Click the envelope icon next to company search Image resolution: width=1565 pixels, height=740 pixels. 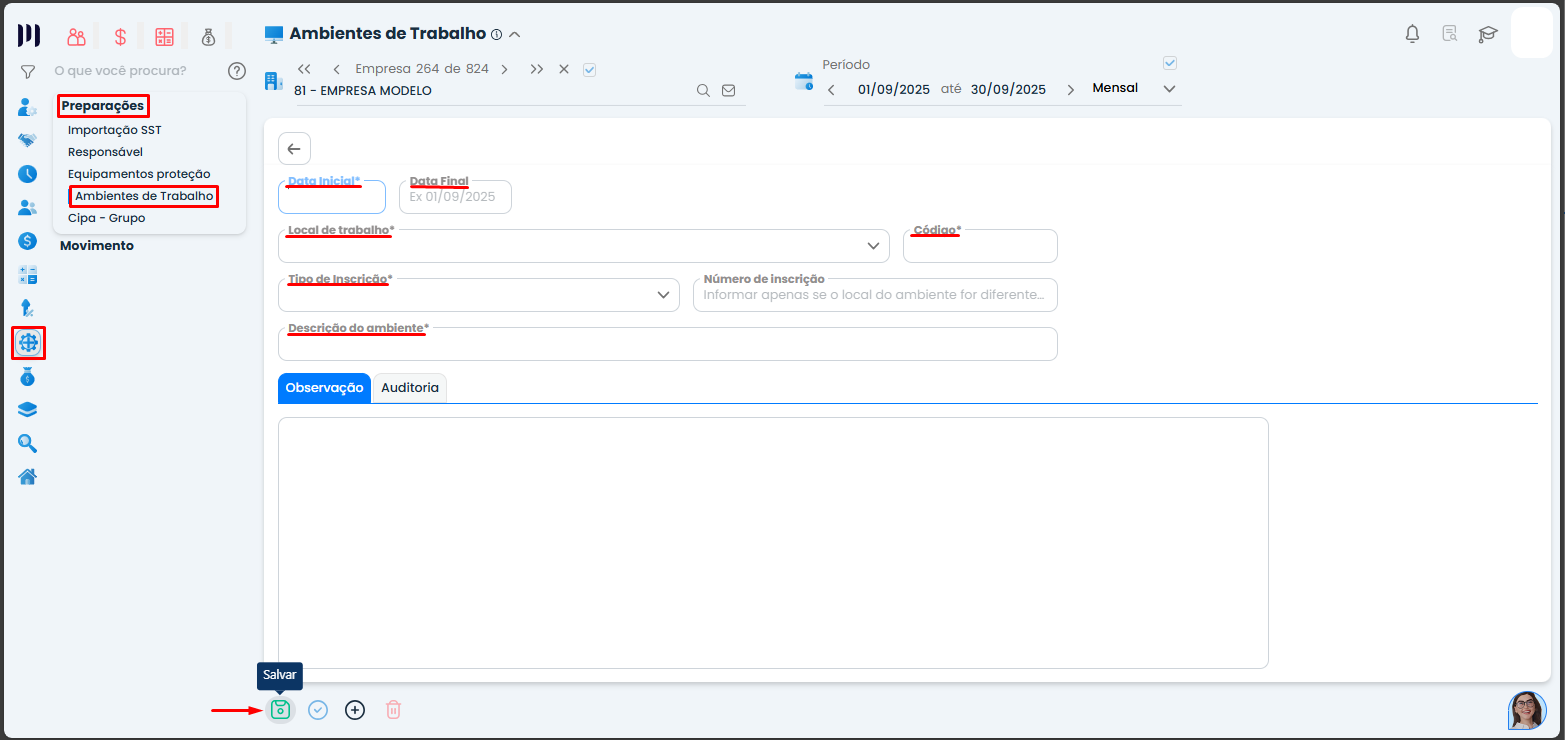tap(728, 89)
